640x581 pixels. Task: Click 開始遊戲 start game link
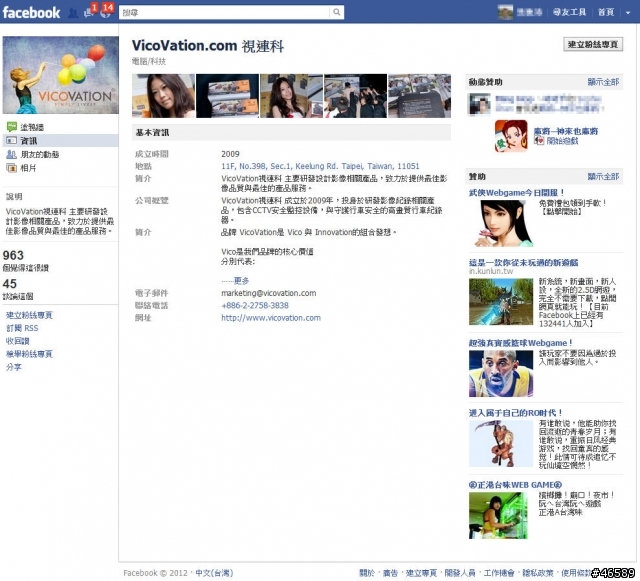562,141
